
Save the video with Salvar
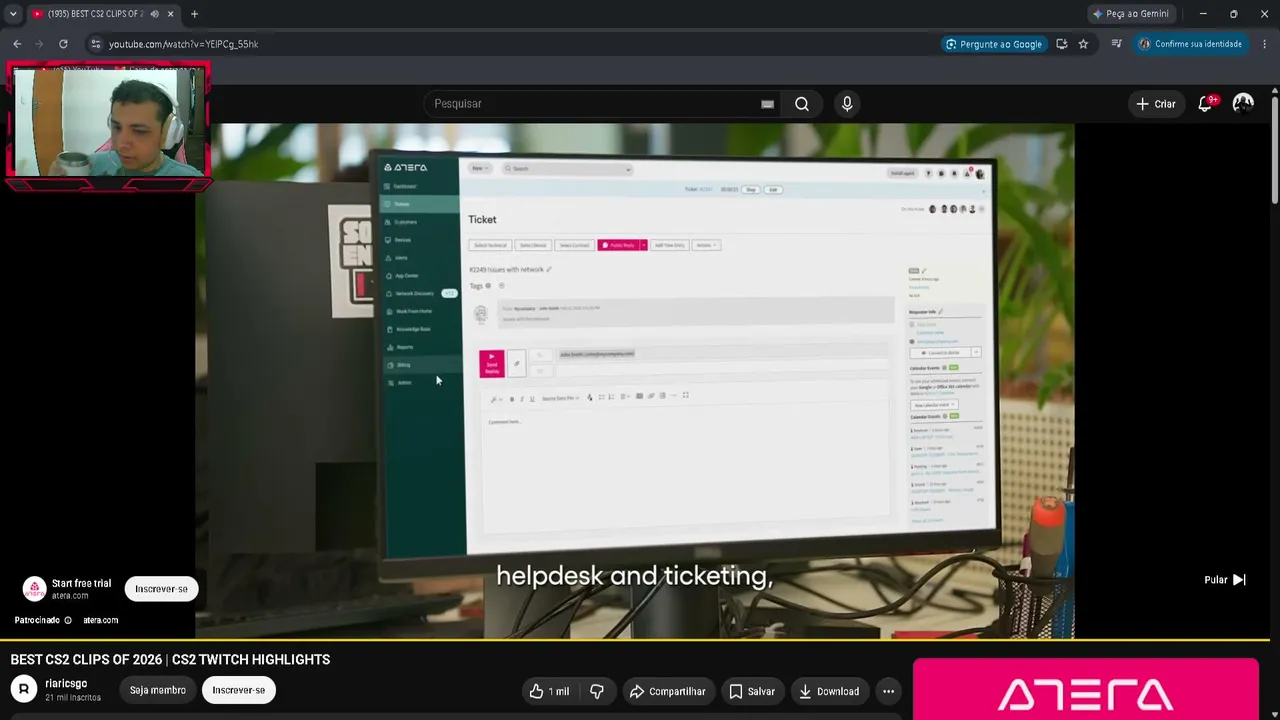pos(751,691)
